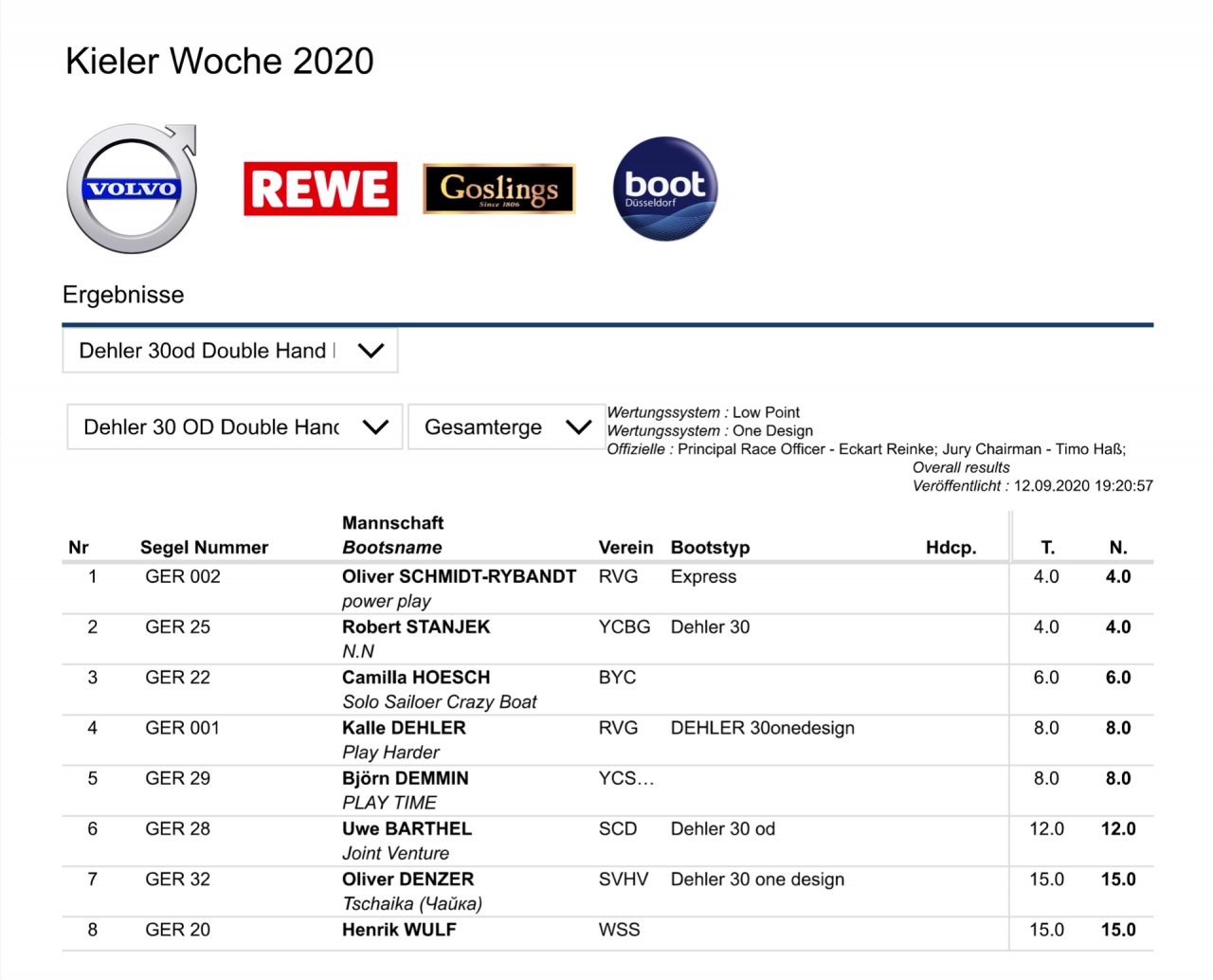Screen dimensions: 1213x980
Task: Click Uwe BARTHEL team name
Action: click(407, 828)
